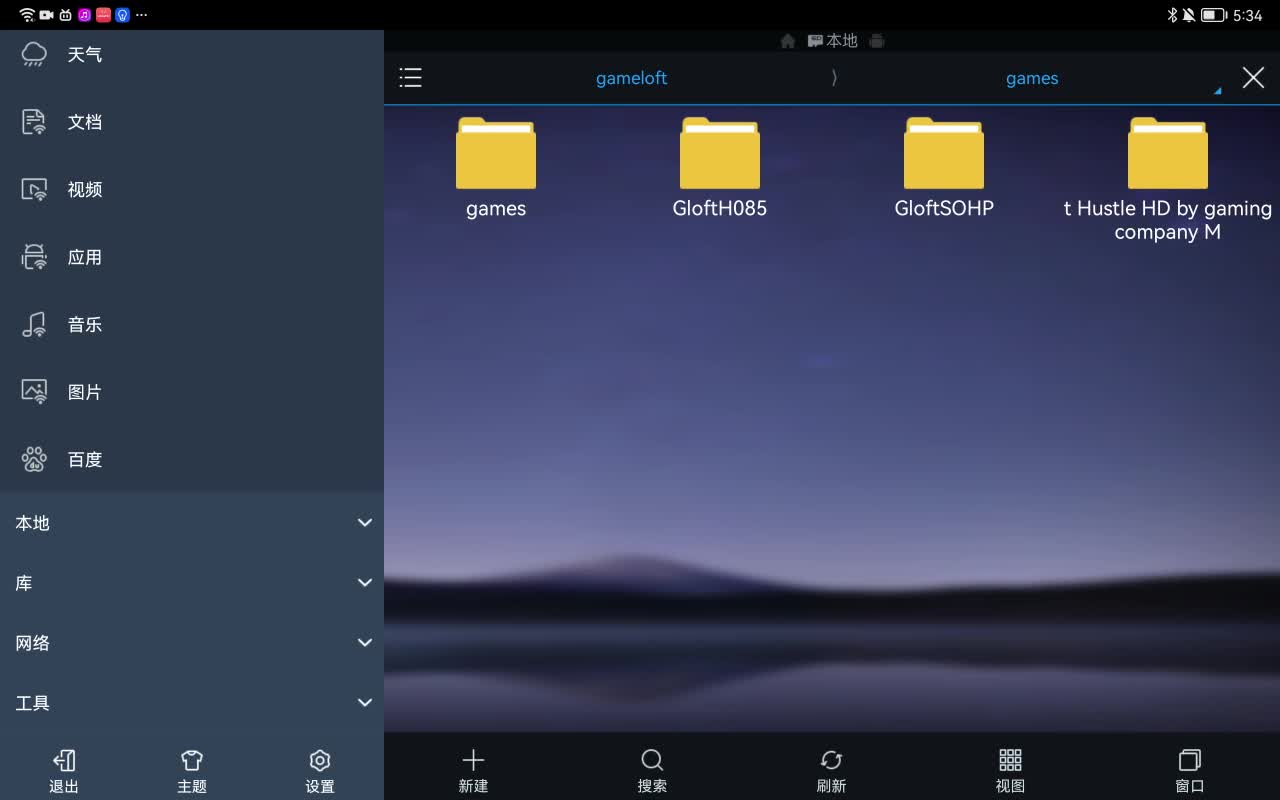The height and width of the screenshot is (800, 1280).
Task: Open the 文档 (Documents) category in sidebar
Action: [84, 121]
